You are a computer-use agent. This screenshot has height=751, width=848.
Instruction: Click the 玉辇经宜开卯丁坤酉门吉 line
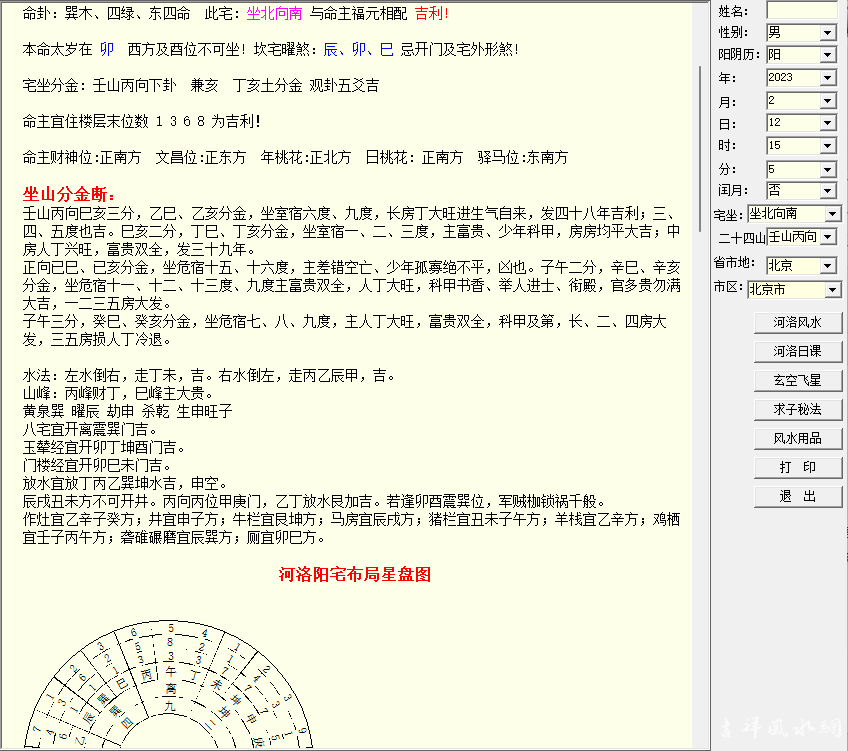[104, 448]
